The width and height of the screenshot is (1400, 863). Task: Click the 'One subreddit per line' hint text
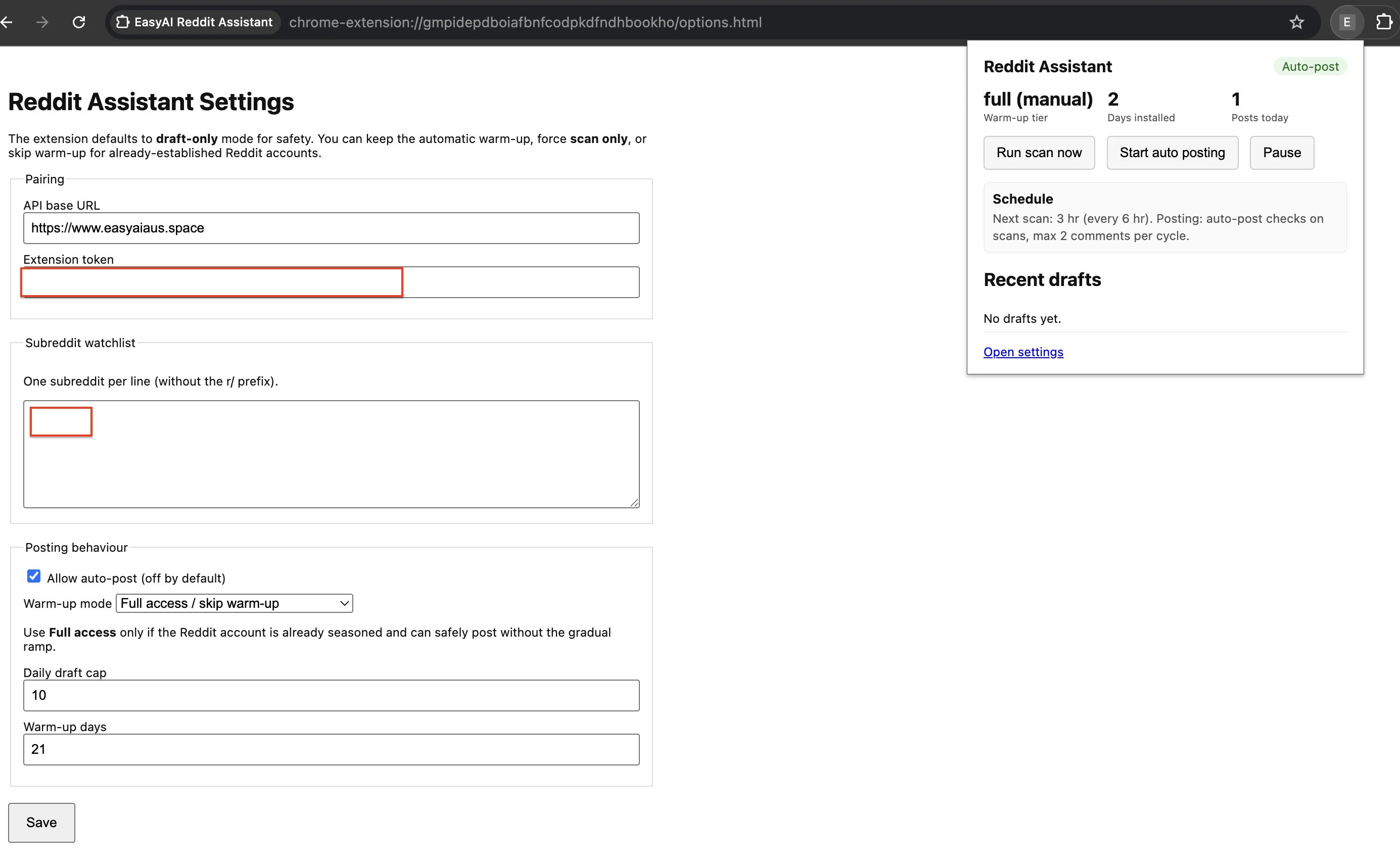coord(151,381)
